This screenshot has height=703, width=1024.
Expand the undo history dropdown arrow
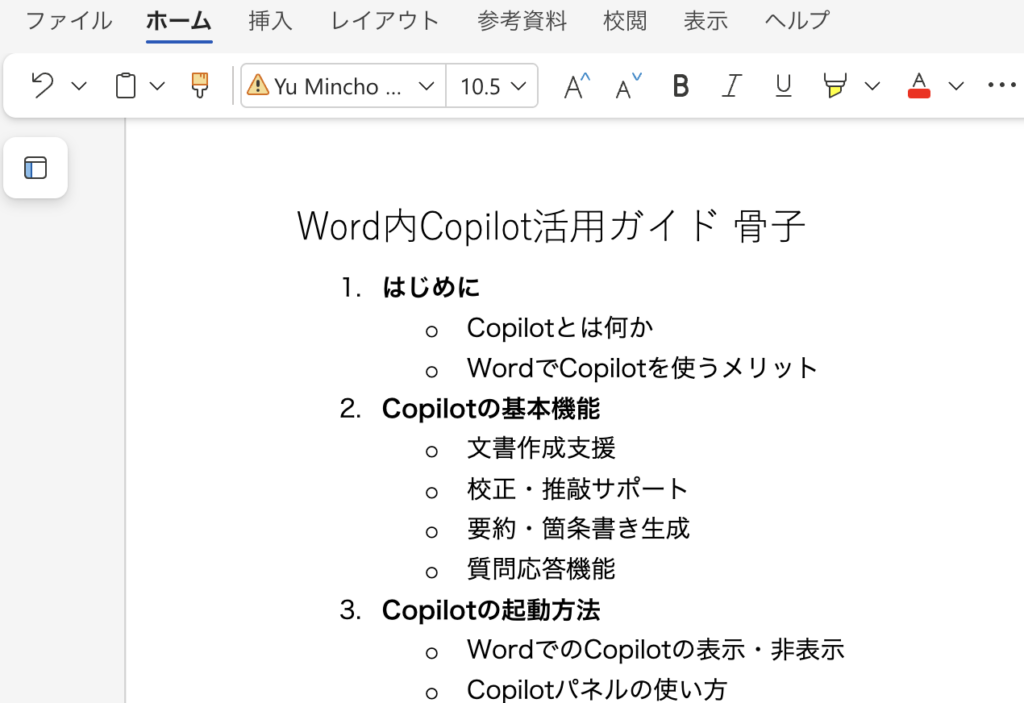(79, 86)
